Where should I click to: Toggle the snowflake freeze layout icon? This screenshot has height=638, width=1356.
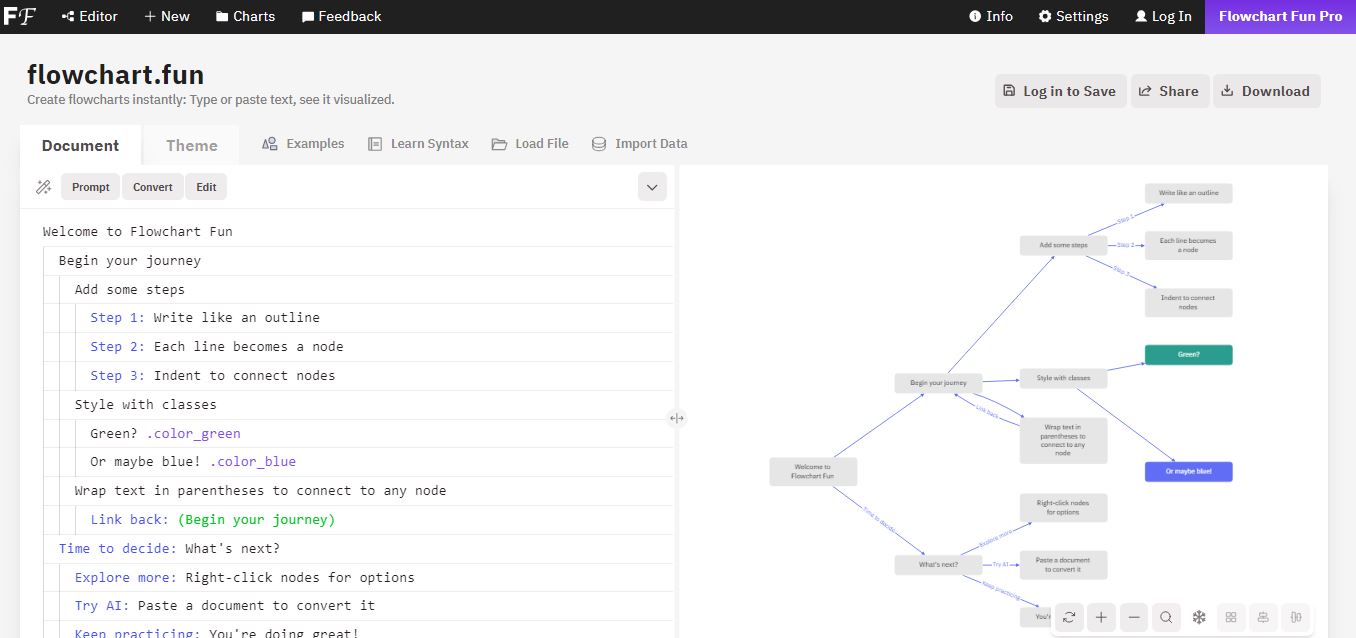(1199, 618)
